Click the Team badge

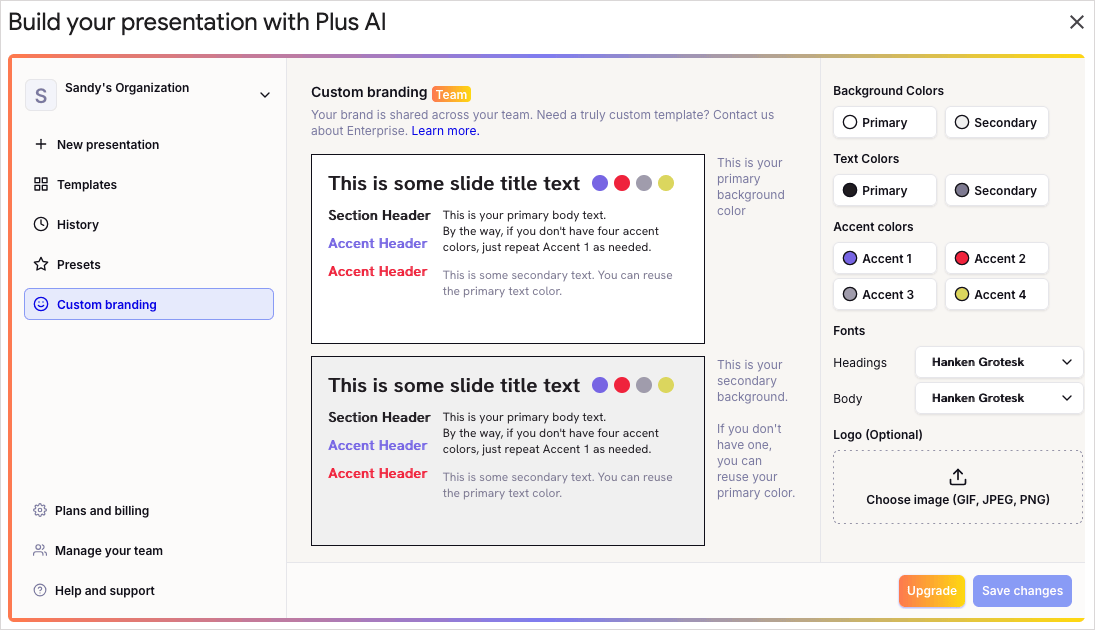(451, 94)
